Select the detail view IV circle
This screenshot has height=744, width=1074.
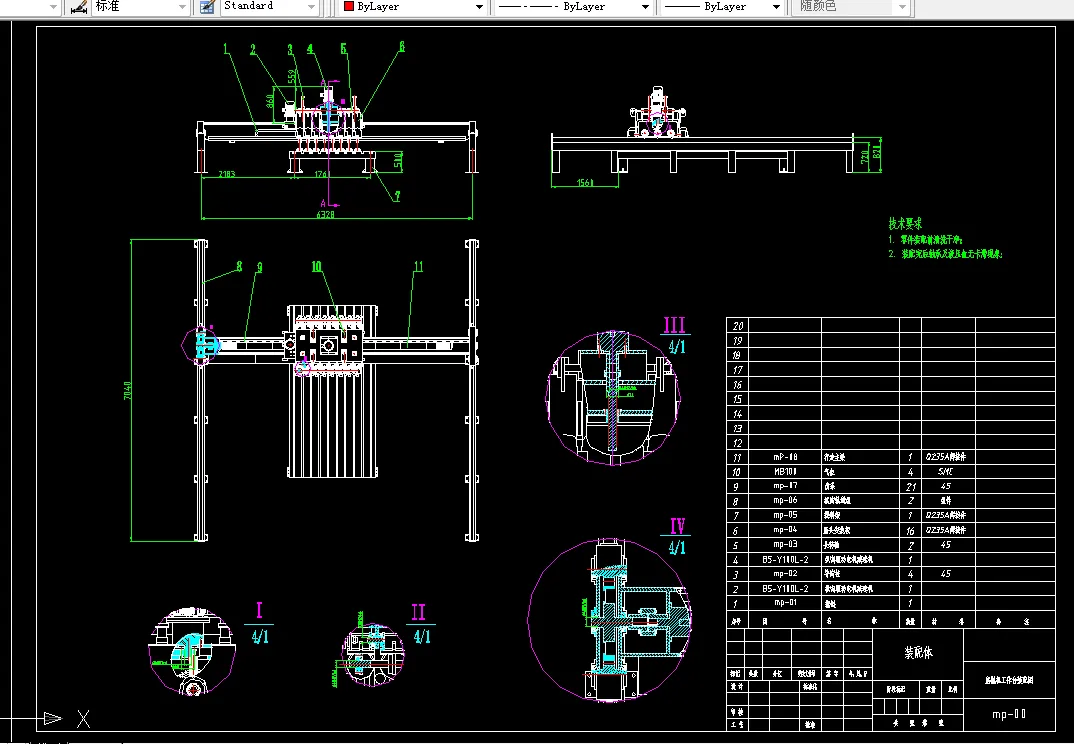click(x=610, y=620)
